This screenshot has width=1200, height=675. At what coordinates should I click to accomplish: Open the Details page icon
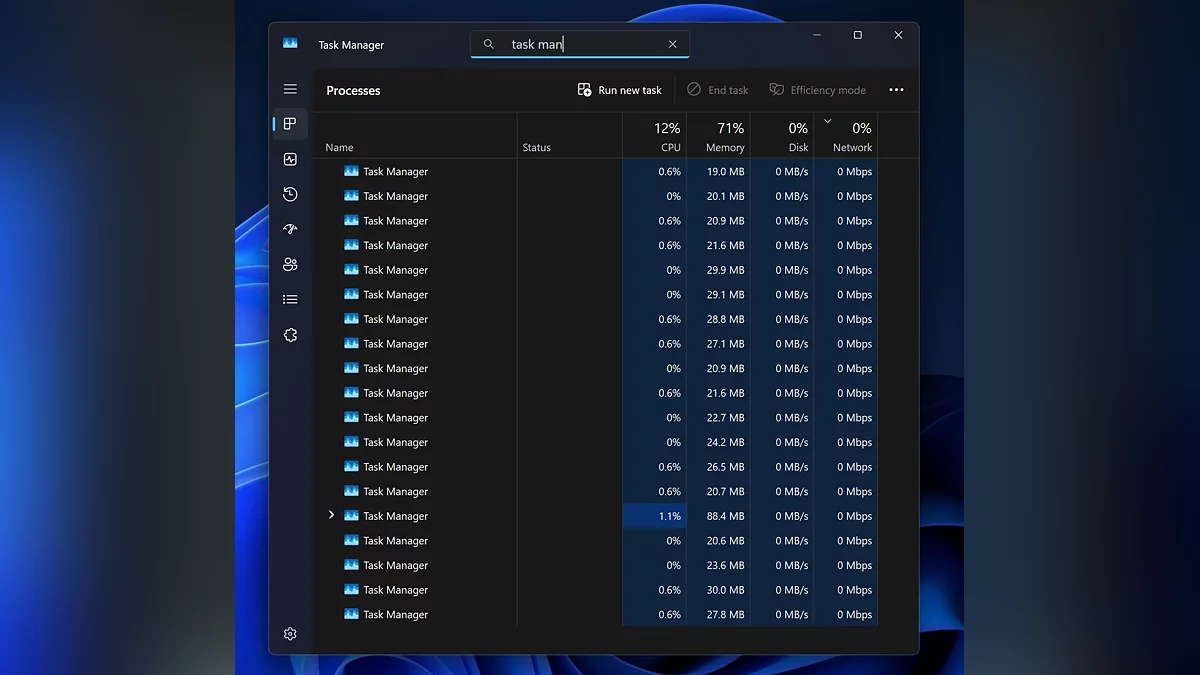290,299
